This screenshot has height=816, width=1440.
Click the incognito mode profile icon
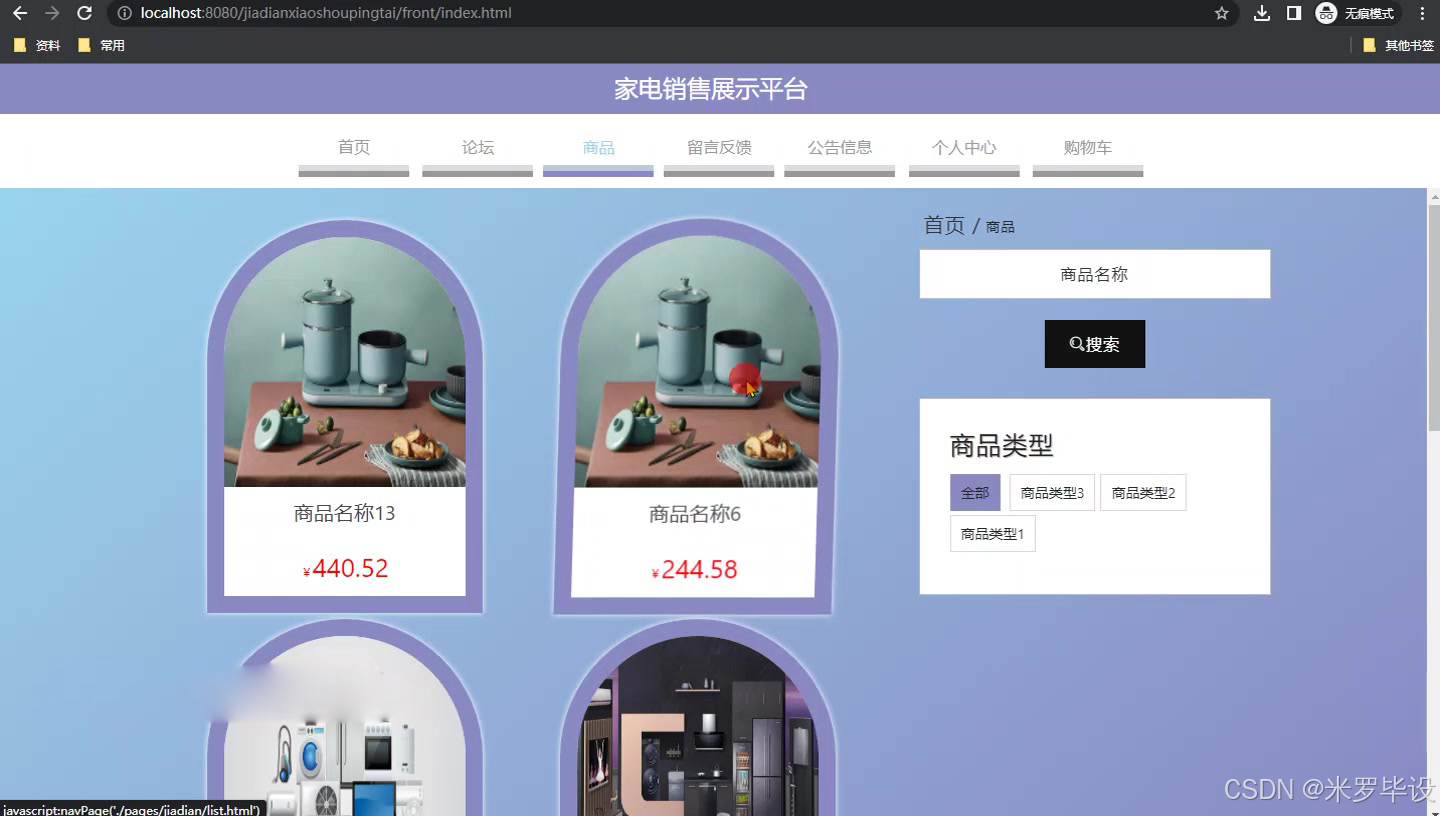[1326, 13]
